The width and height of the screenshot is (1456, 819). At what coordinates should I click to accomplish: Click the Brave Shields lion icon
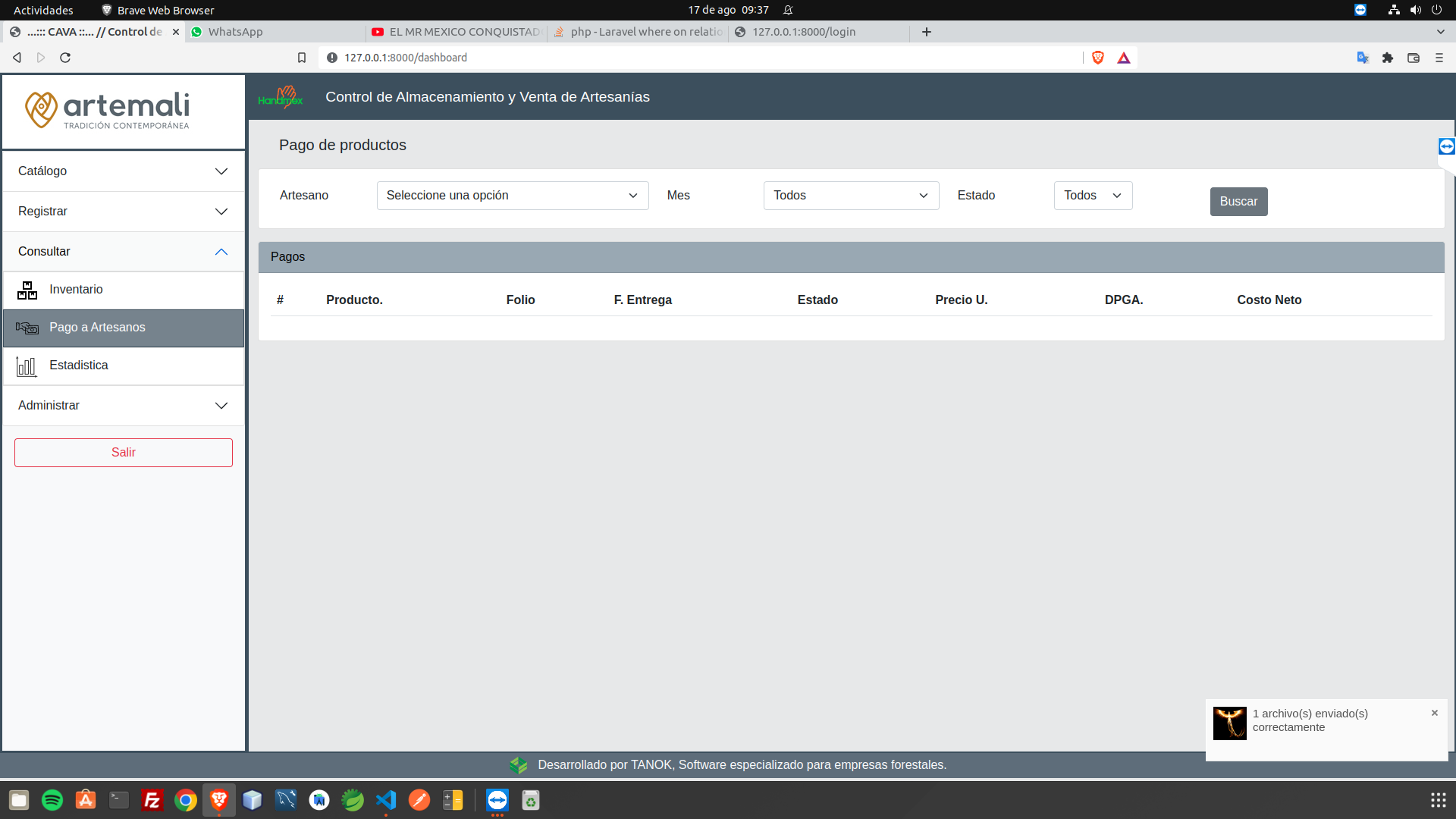(x=1097, y=58)
